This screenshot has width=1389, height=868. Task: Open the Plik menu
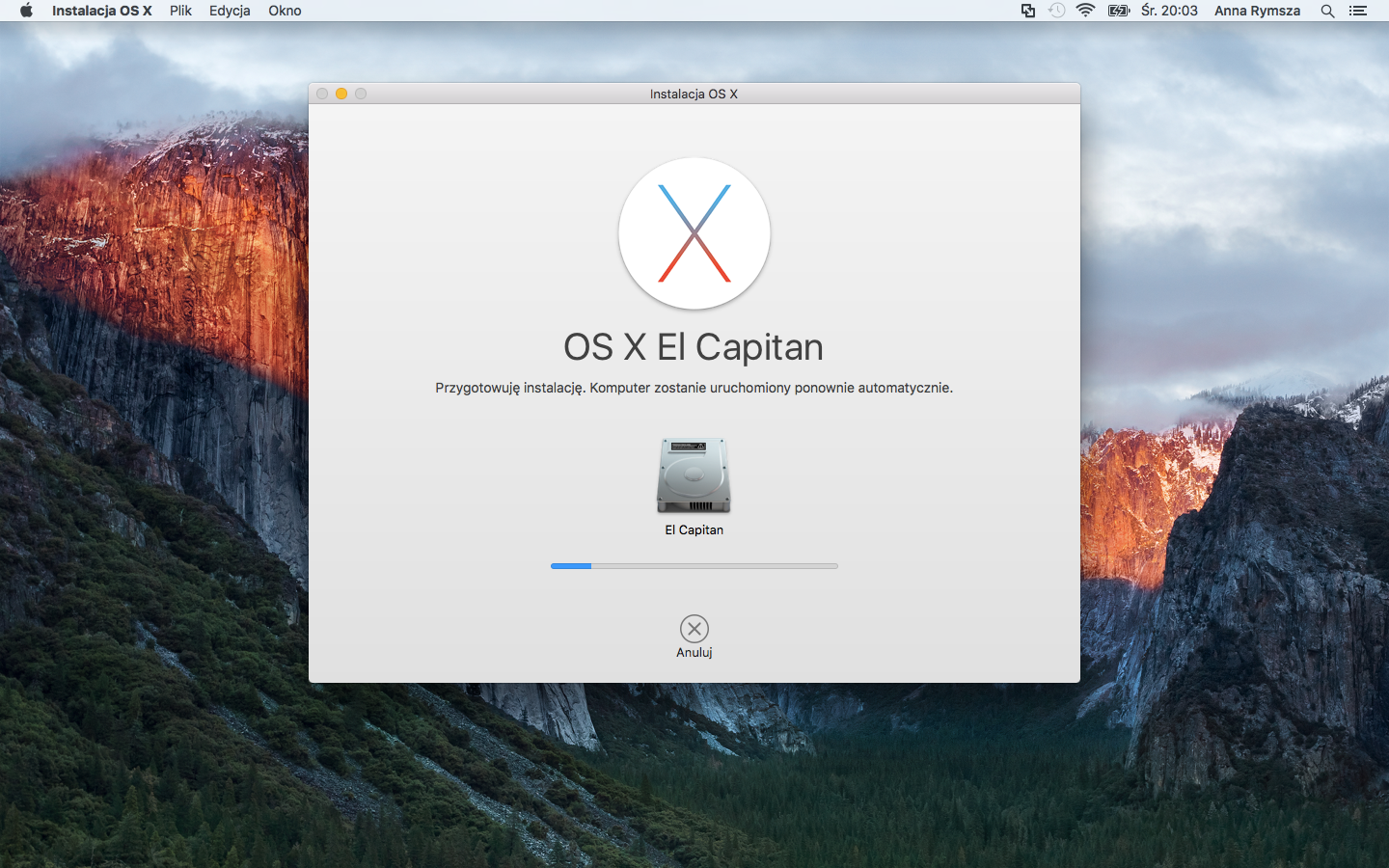180,11
